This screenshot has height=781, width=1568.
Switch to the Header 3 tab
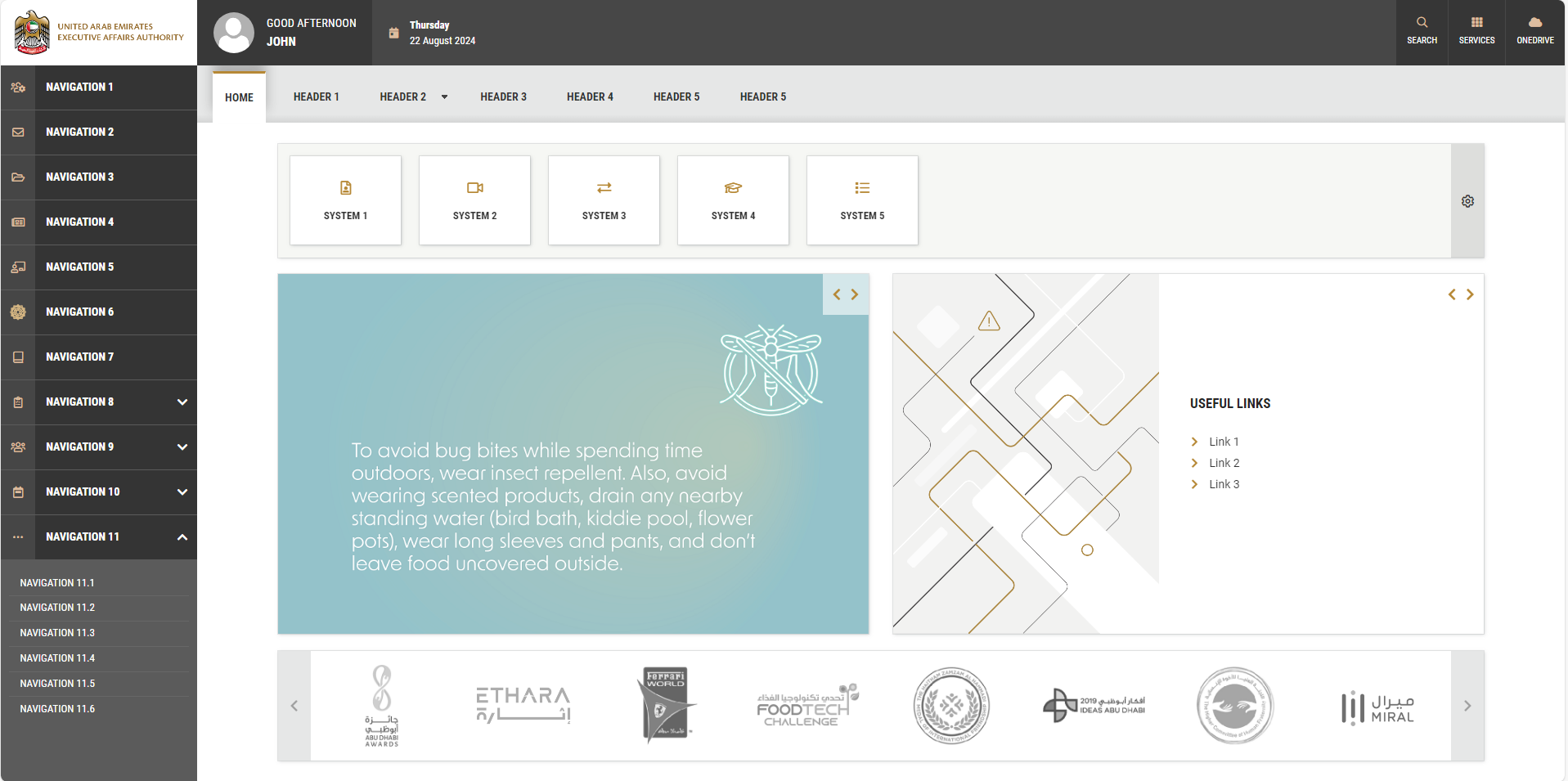[503, 97]
